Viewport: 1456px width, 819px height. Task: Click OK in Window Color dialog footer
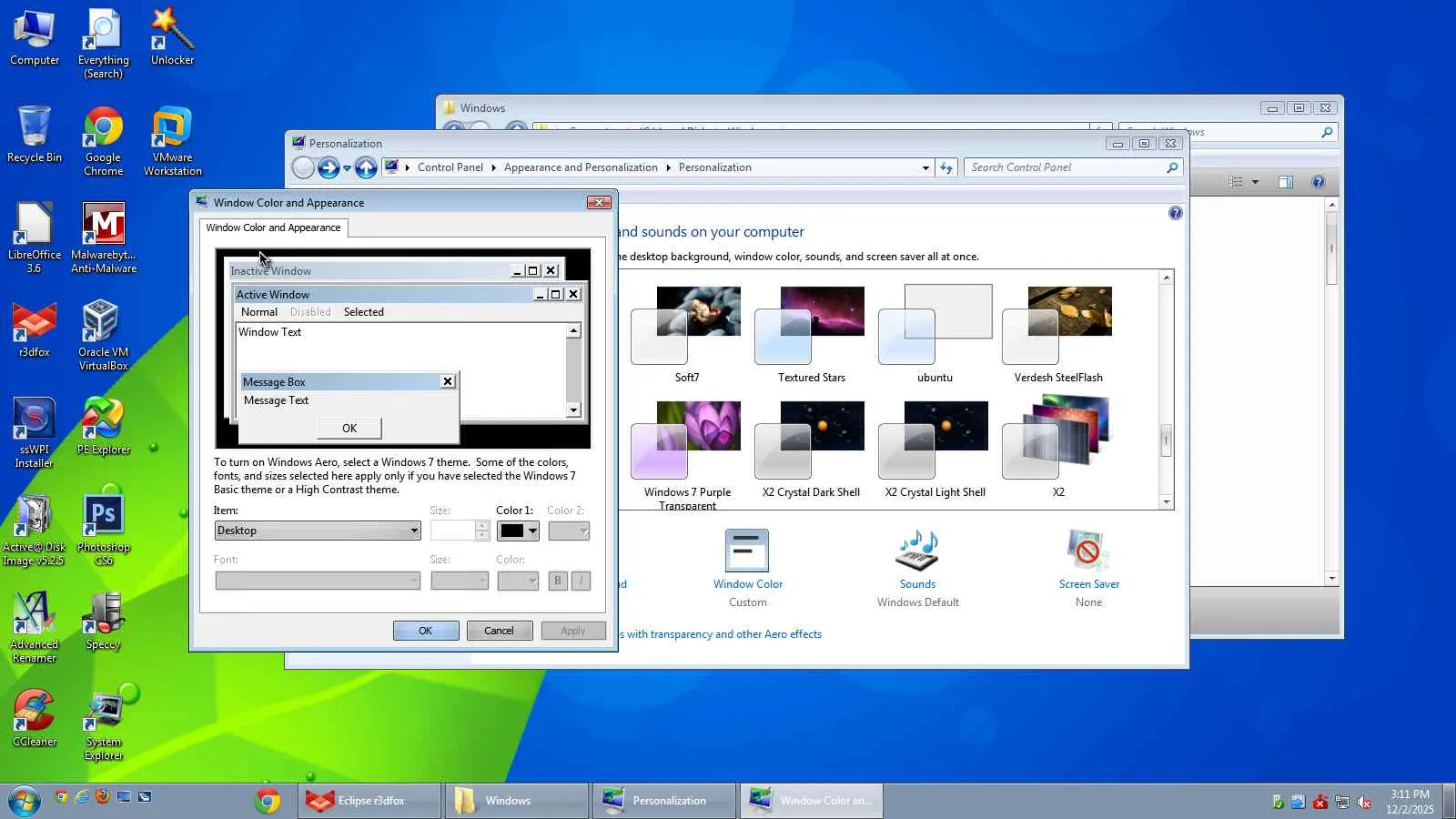tap(426, 631)
